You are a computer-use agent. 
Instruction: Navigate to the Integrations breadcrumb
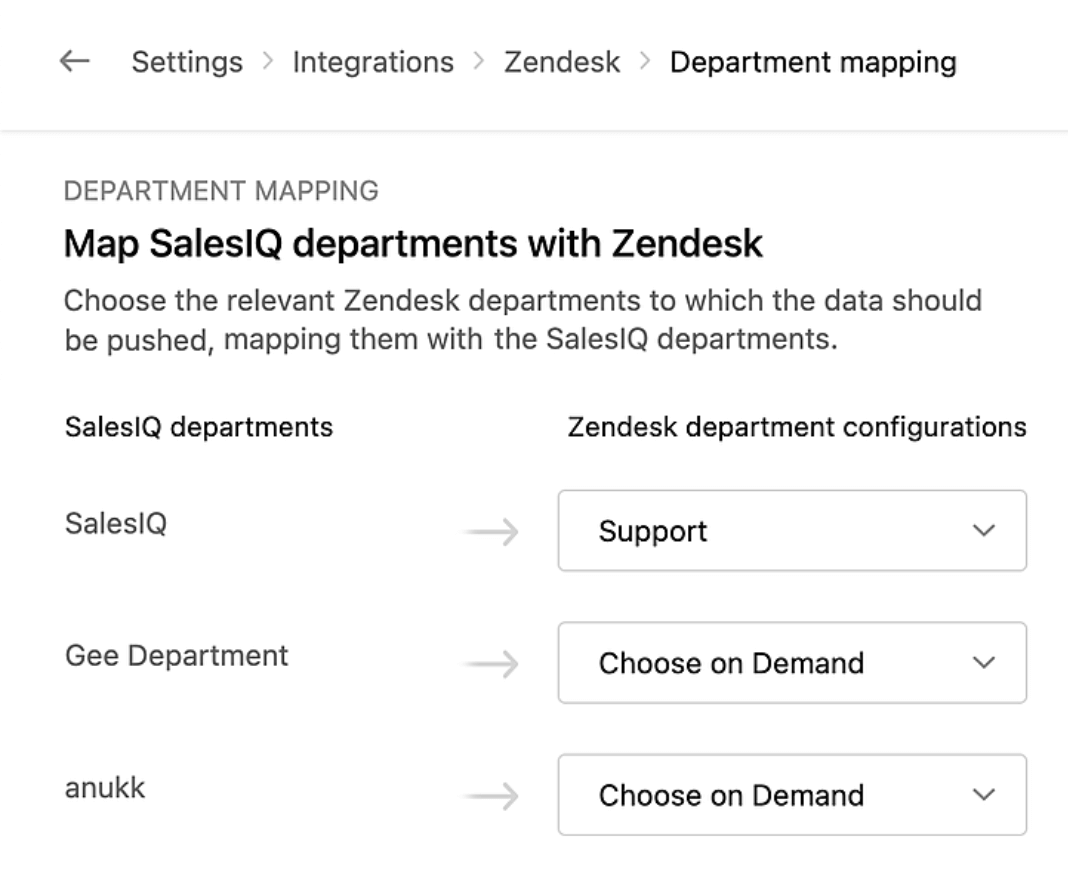coord(373,63)
